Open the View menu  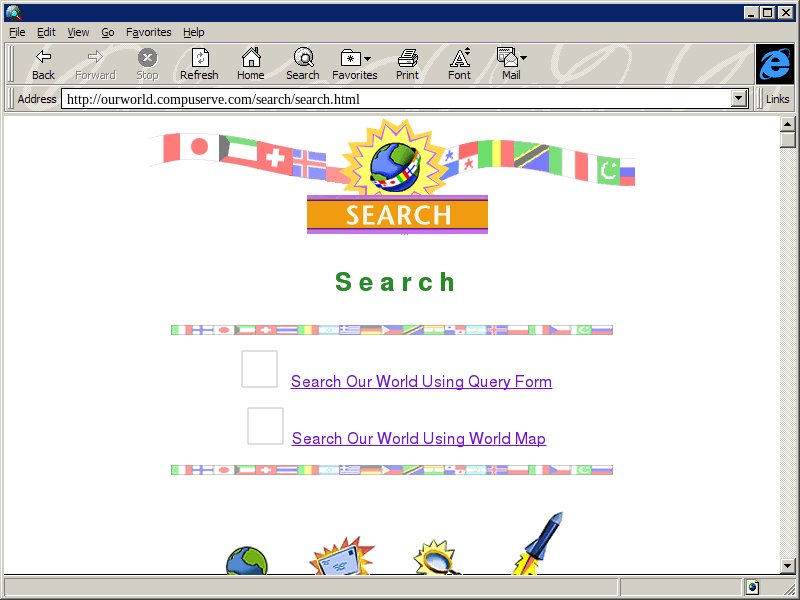coord(78,32)
